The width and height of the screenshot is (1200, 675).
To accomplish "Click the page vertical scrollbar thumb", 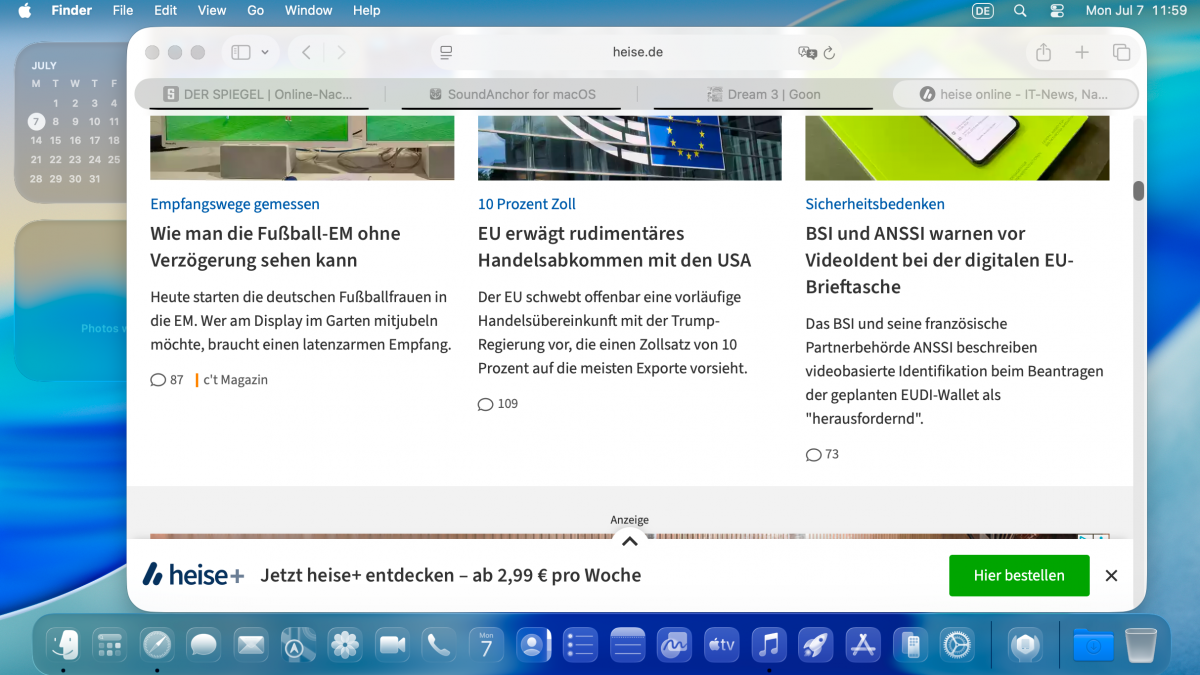I will pyautogui.click(x=1138, y=191).
